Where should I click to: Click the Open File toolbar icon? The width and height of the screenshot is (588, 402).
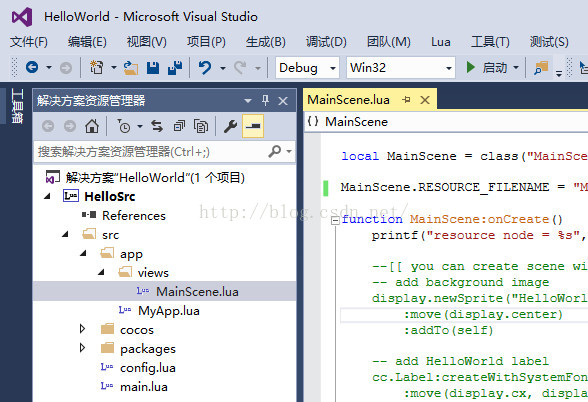point(131,68)
